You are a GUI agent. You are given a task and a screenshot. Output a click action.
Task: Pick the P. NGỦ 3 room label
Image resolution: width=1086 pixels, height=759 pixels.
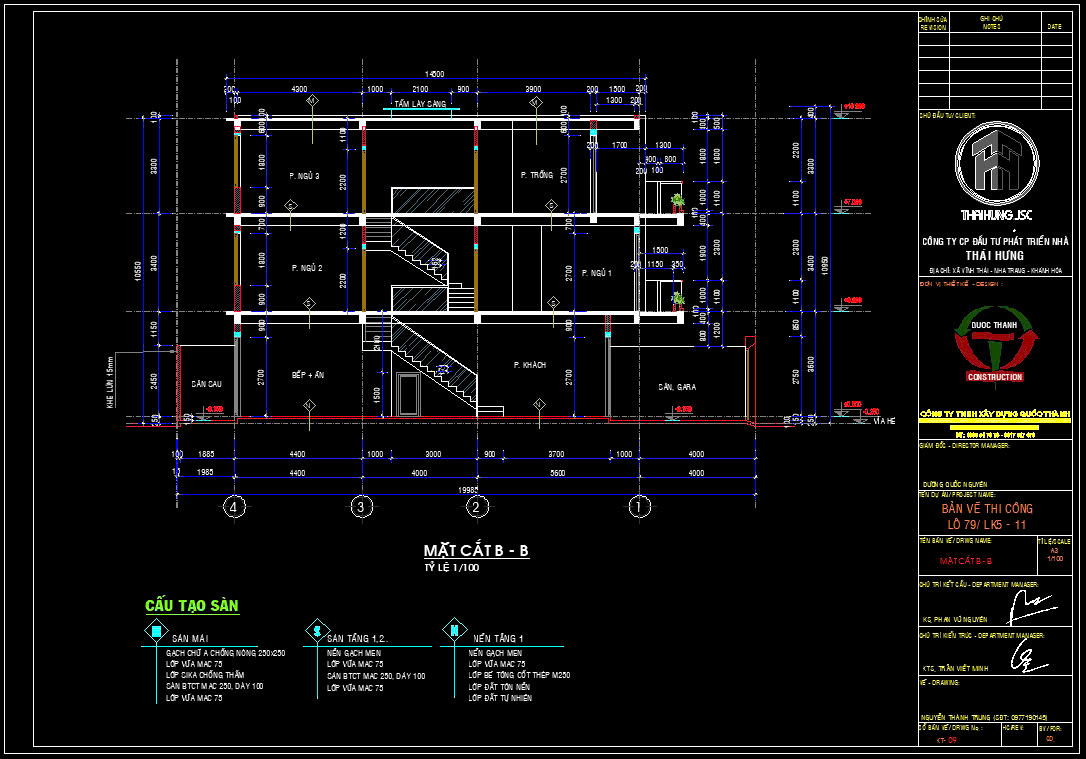pos(304,176)
